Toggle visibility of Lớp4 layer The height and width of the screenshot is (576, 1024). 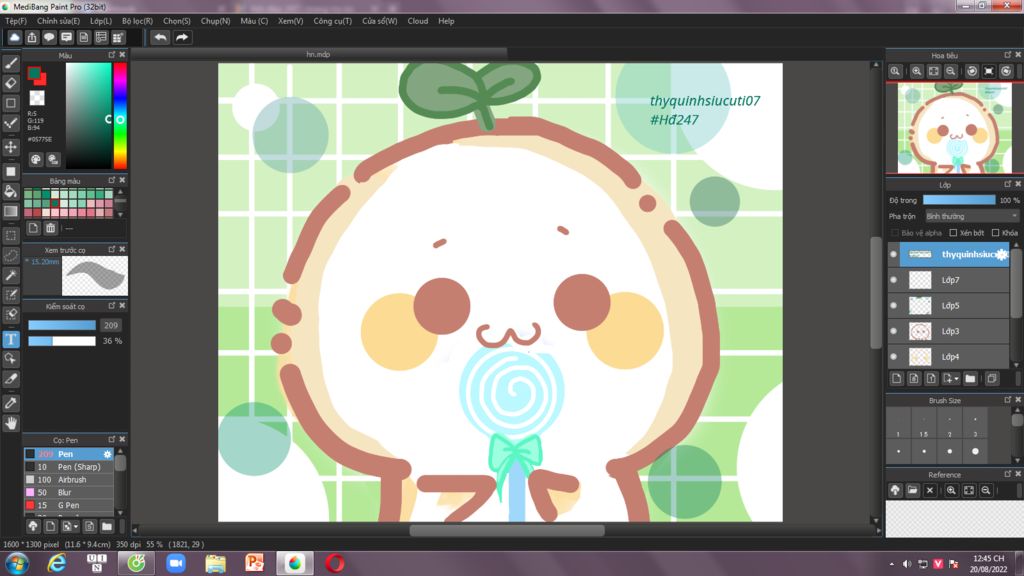point(893,357)
